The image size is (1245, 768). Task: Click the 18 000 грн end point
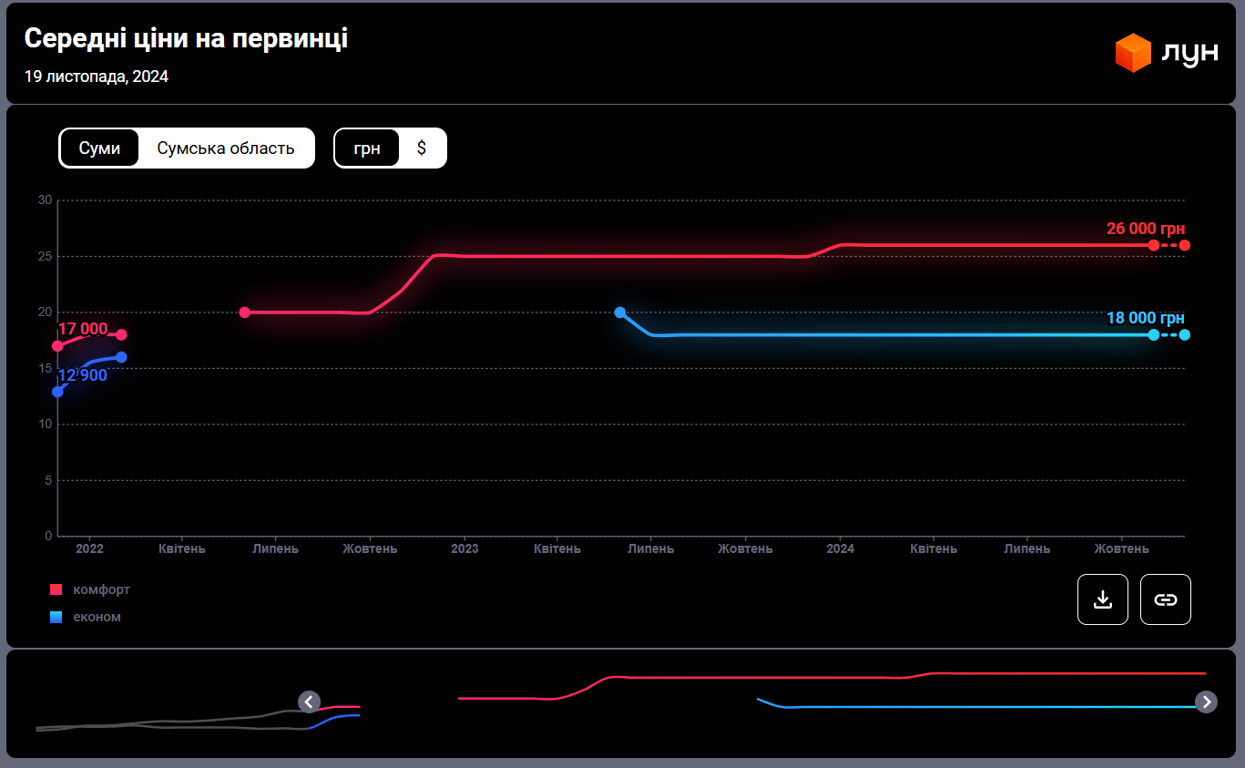1185,335
